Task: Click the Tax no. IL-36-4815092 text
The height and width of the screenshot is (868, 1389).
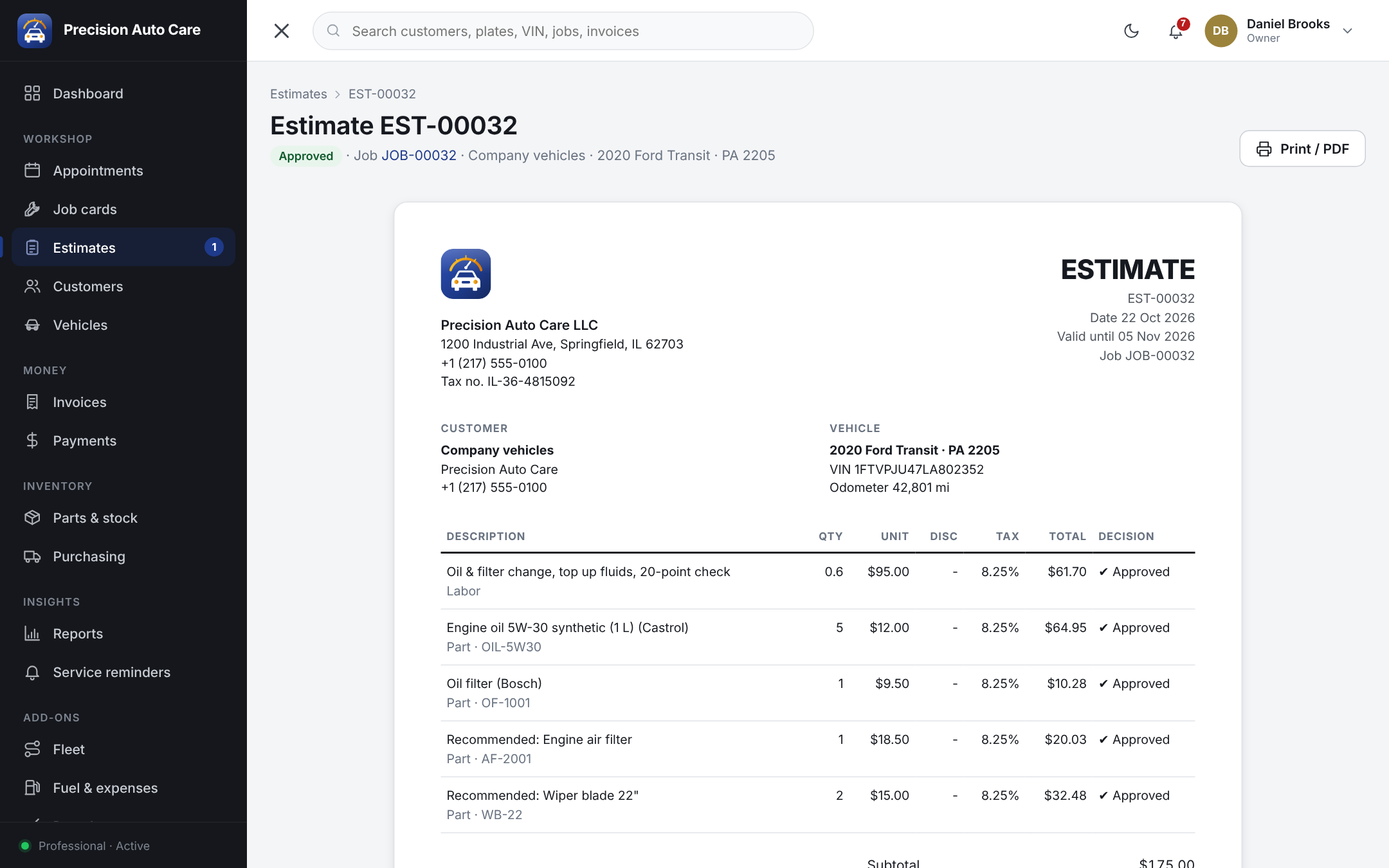Action: coord(507,381)
